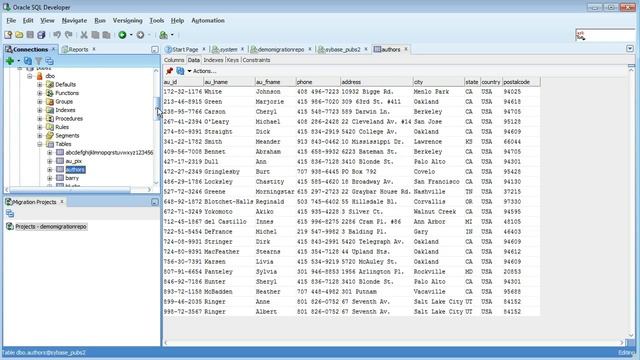This screenshot has width=640, height=360.
Task: Switch to the Constraints sub-tab
Action: (256, 60)
